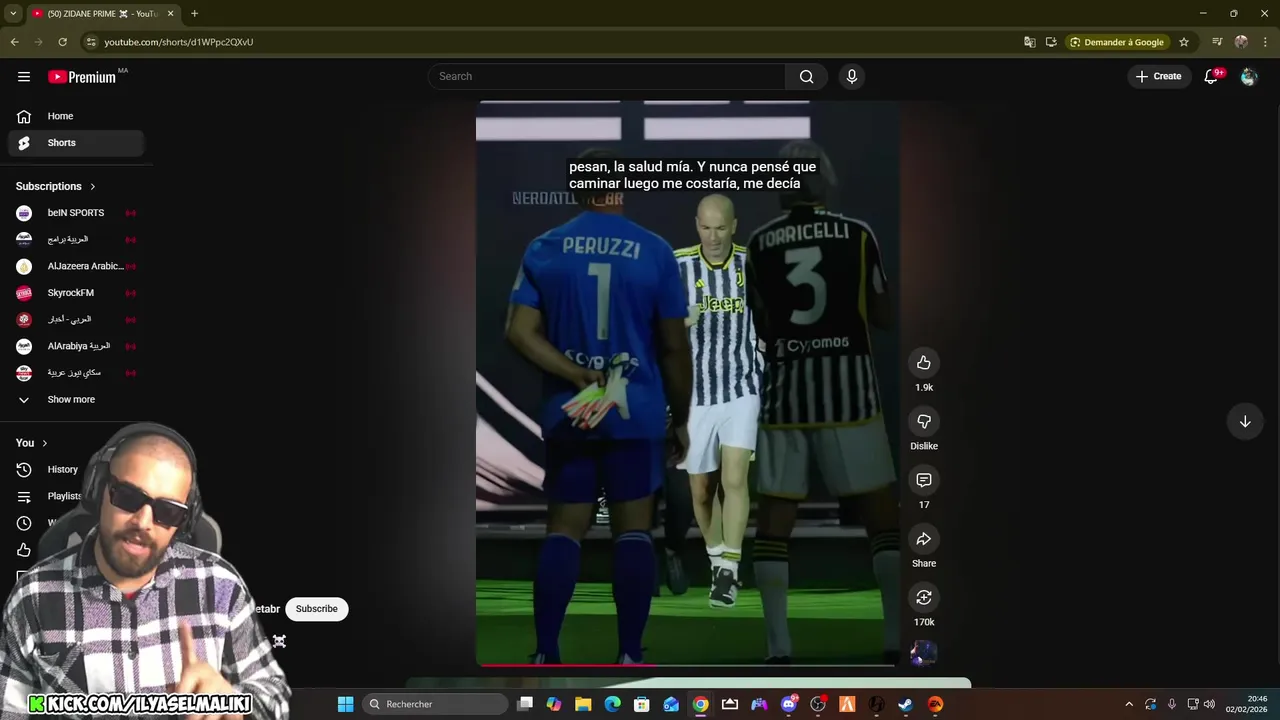The width and height of the screenshot is (1280, 720).
Task: Open the Short's sound thumbnail
Action: click(924, 653)
